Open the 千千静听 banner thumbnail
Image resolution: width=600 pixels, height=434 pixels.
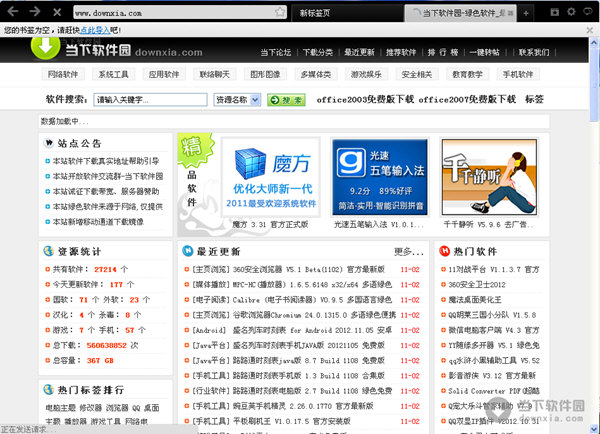[489, 177]
